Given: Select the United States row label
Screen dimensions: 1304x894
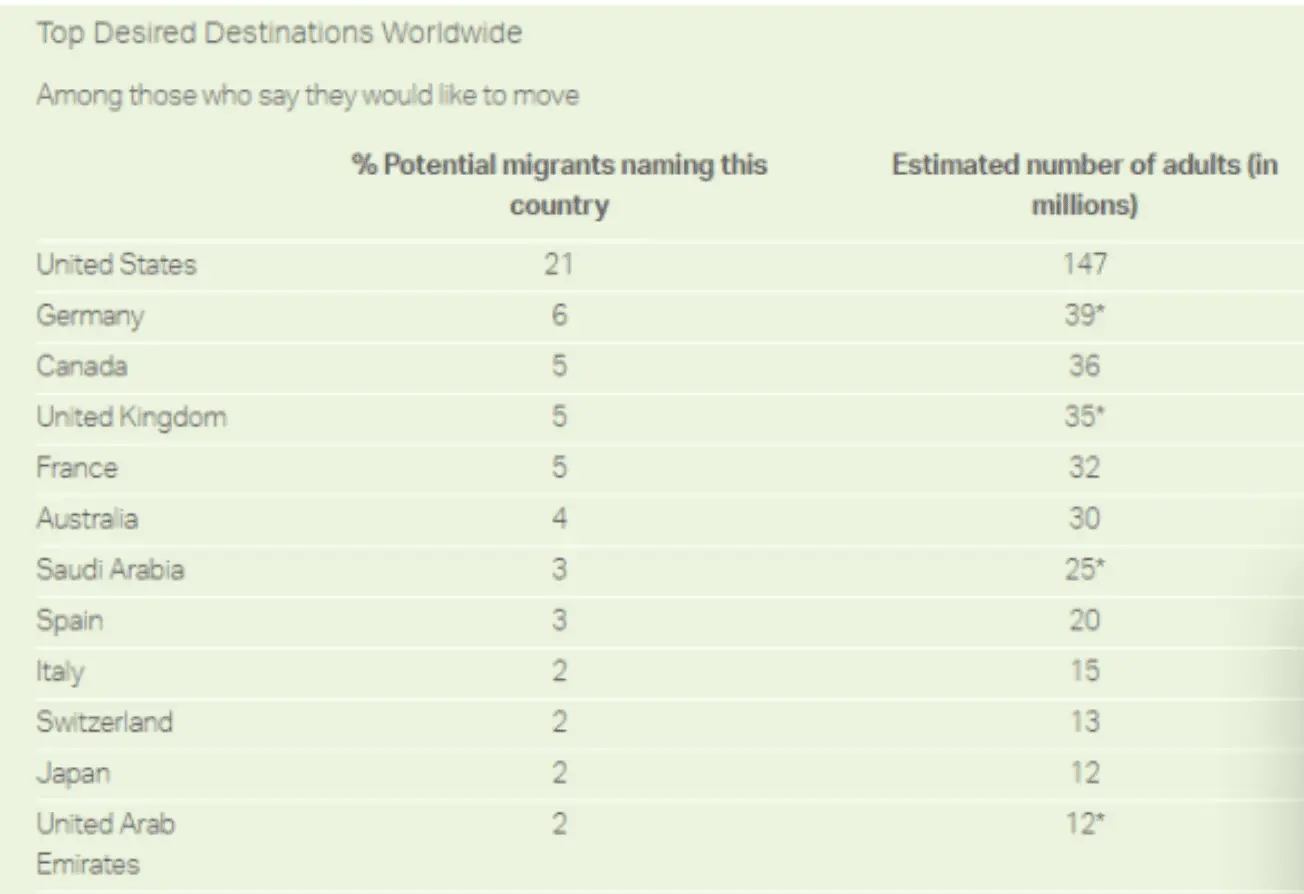Looking at the screenshot, I should pyautogui.click(x=116, y=265).
